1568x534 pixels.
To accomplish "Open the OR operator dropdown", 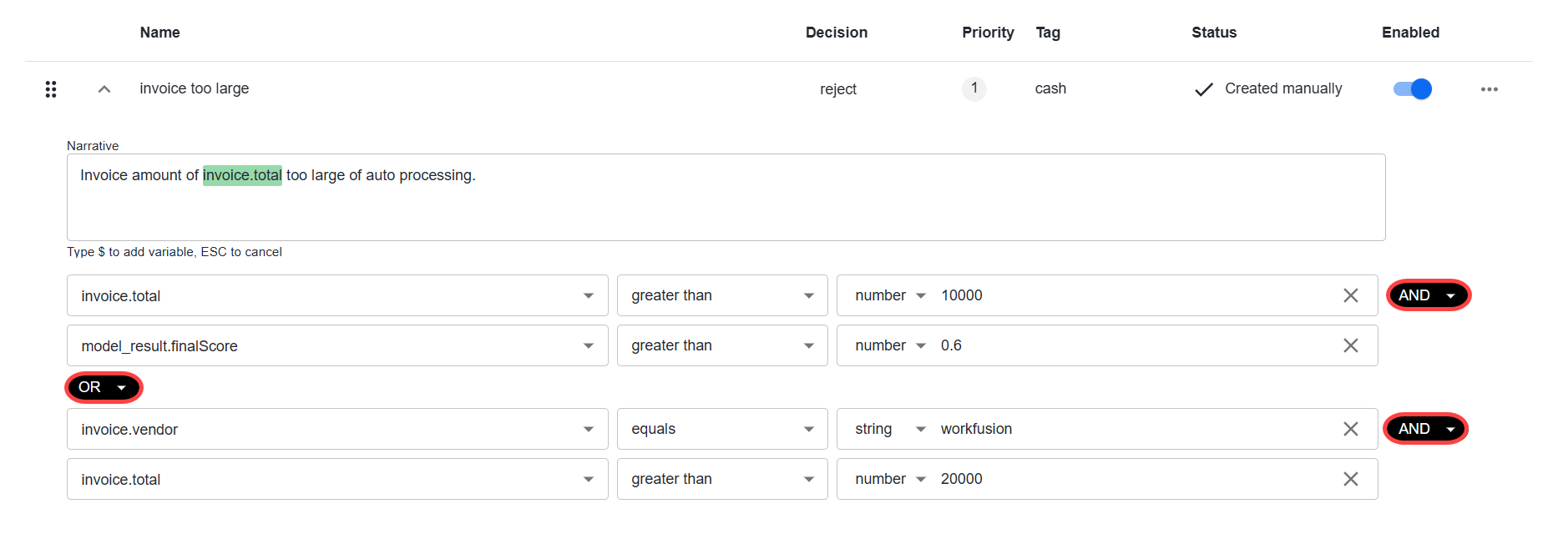I will pos(104,387).
